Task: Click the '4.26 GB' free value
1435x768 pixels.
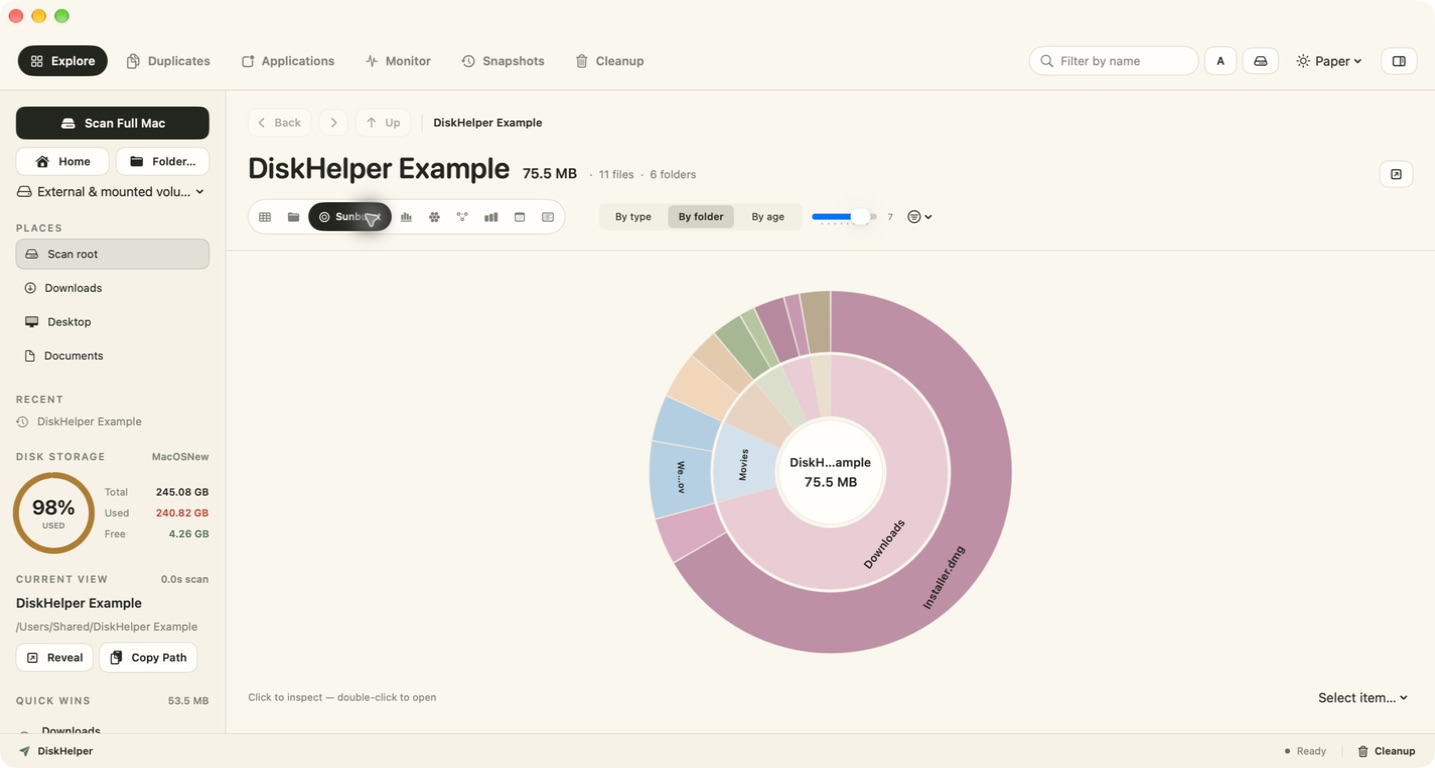Action: [188, 534]
